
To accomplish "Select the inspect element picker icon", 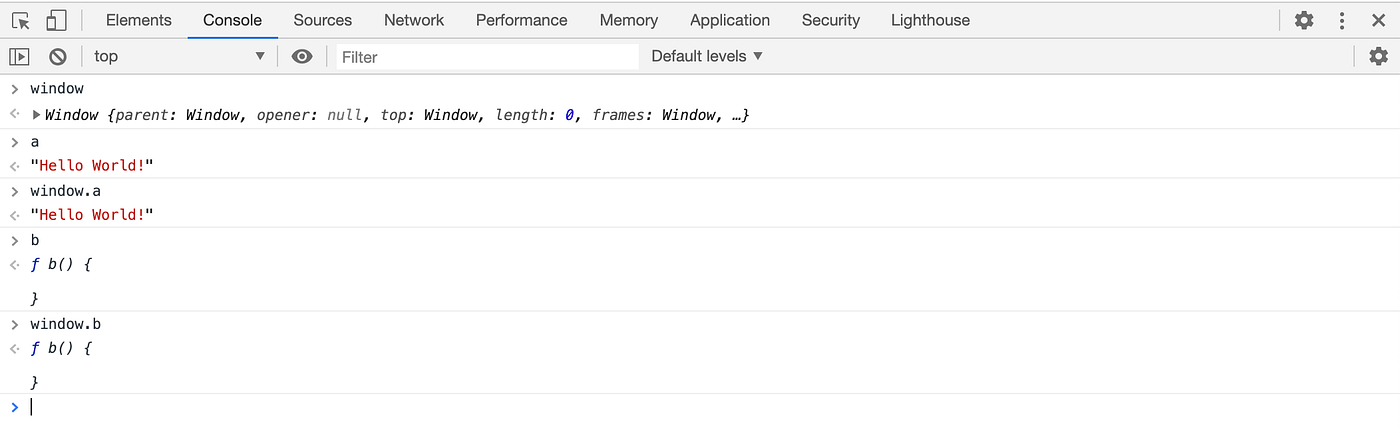I will 21,20.
